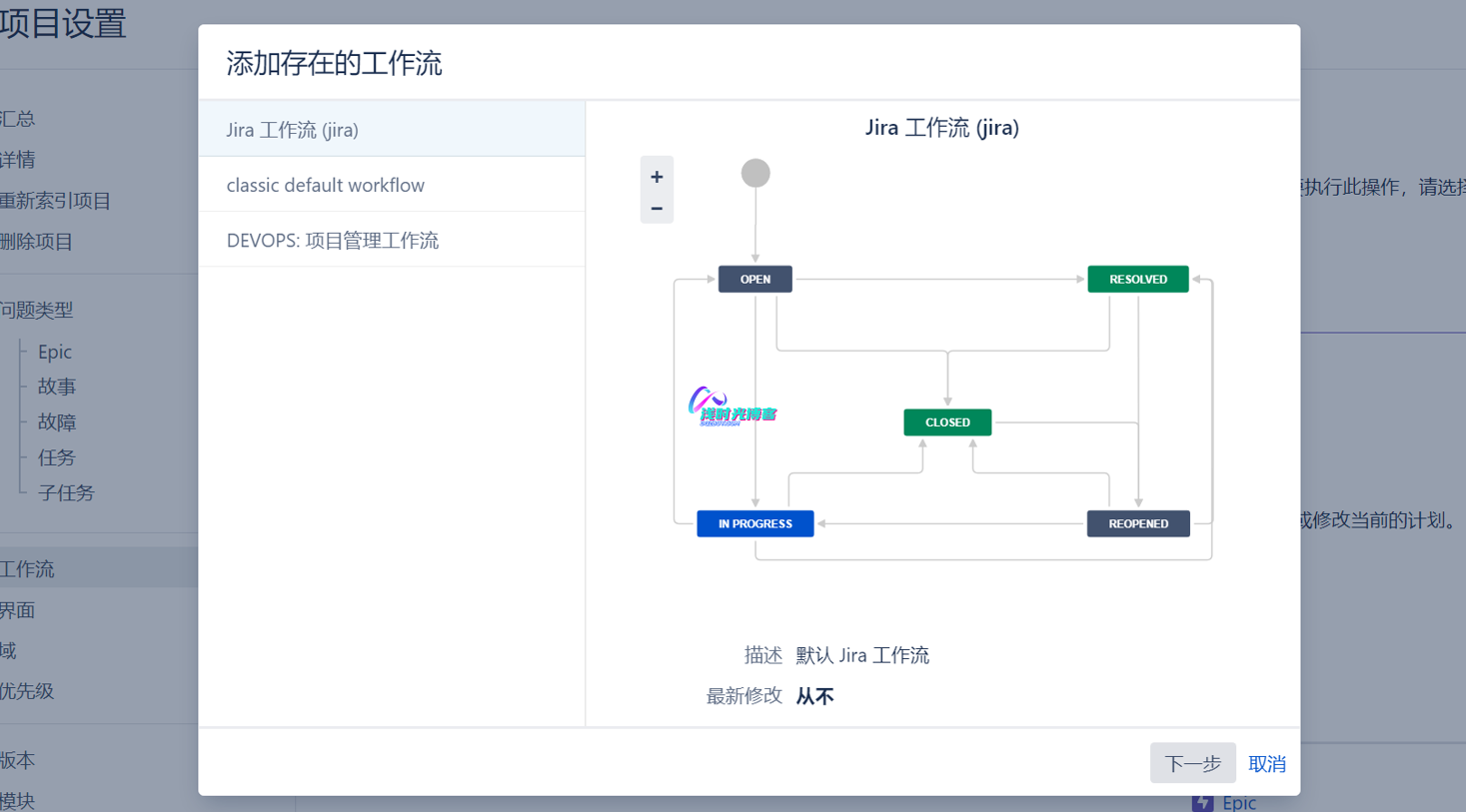
Task: Choose DEVOPS: 项目管理工作流 from list
Action: pyautogui.click(x=333, y=241)
